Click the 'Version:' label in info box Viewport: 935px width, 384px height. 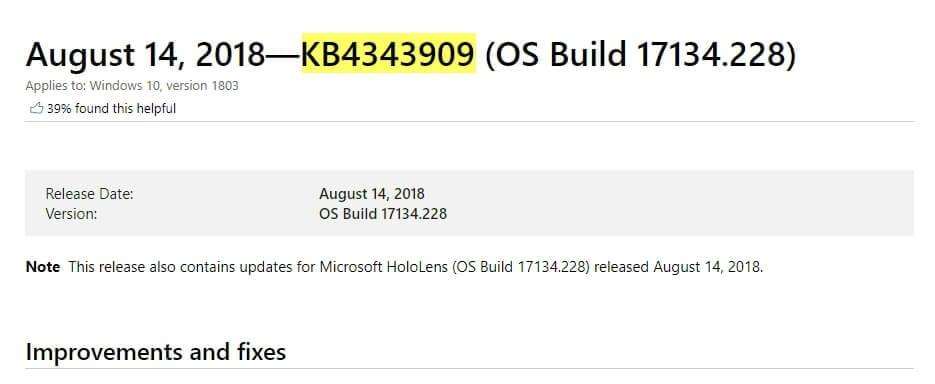pyautogui.click(x=71, y=213)
